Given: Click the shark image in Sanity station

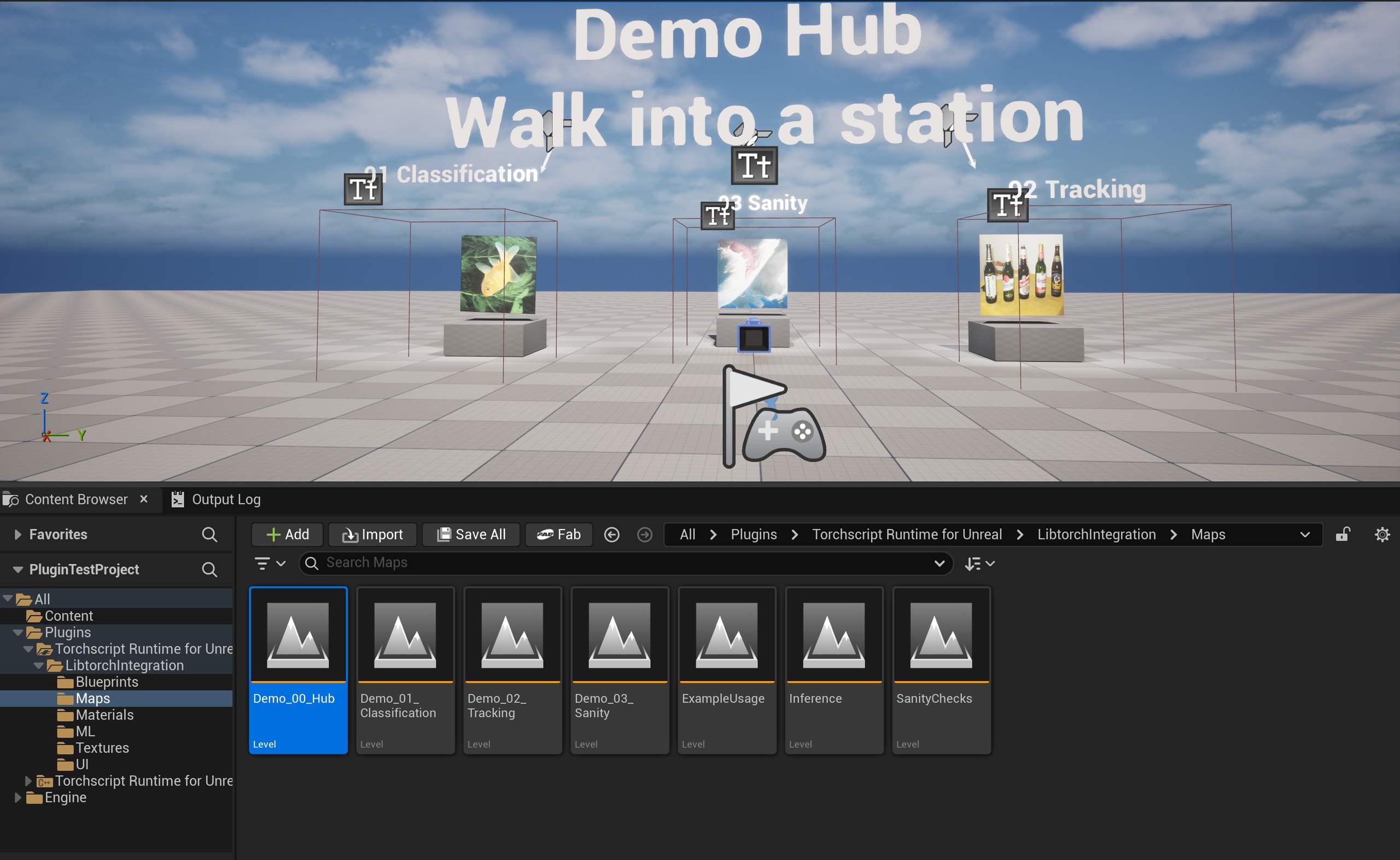Looking at the screenshot, I should (752, 274).
